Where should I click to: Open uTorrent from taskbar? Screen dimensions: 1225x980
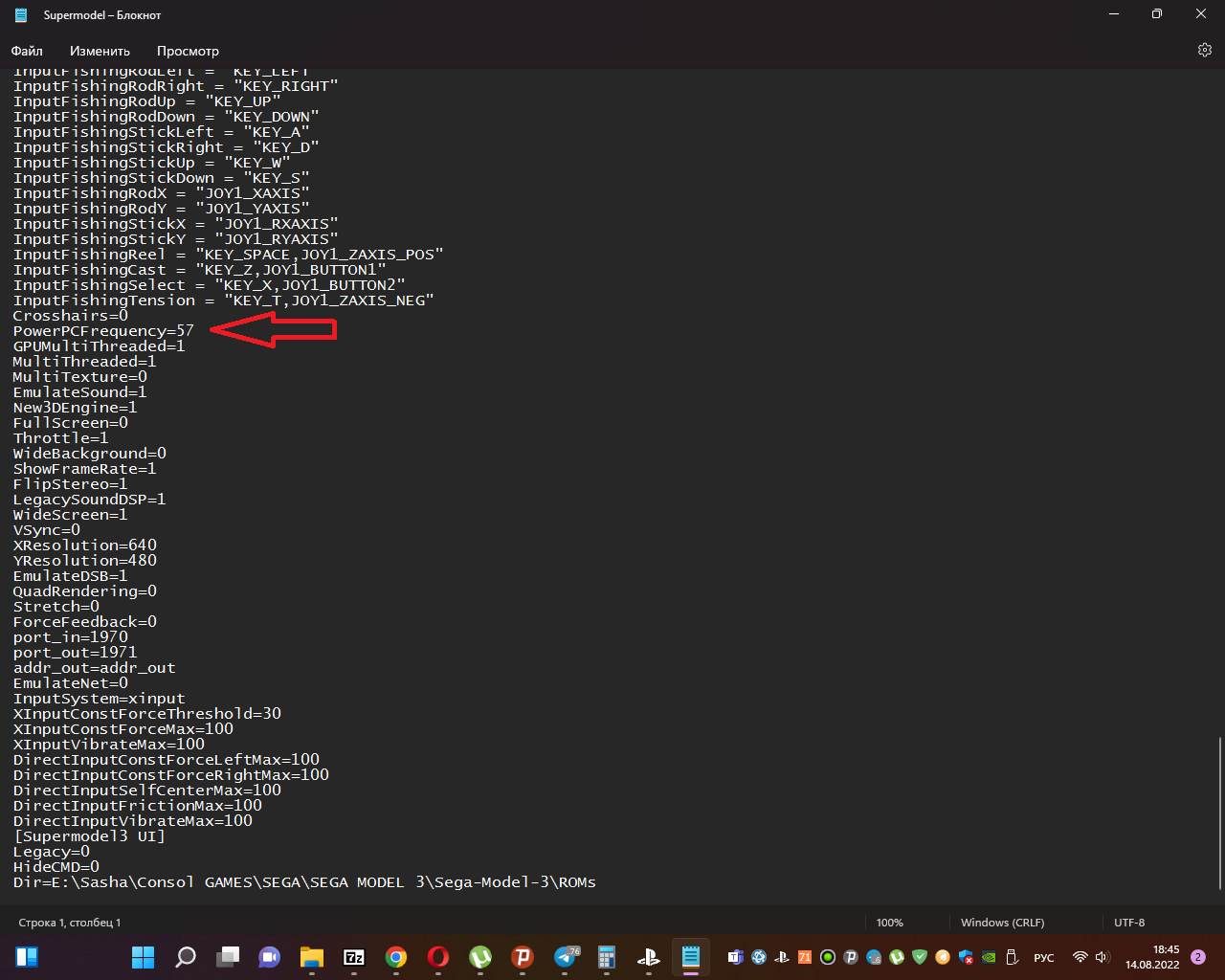pyautogui.click(x=480, y=957)
